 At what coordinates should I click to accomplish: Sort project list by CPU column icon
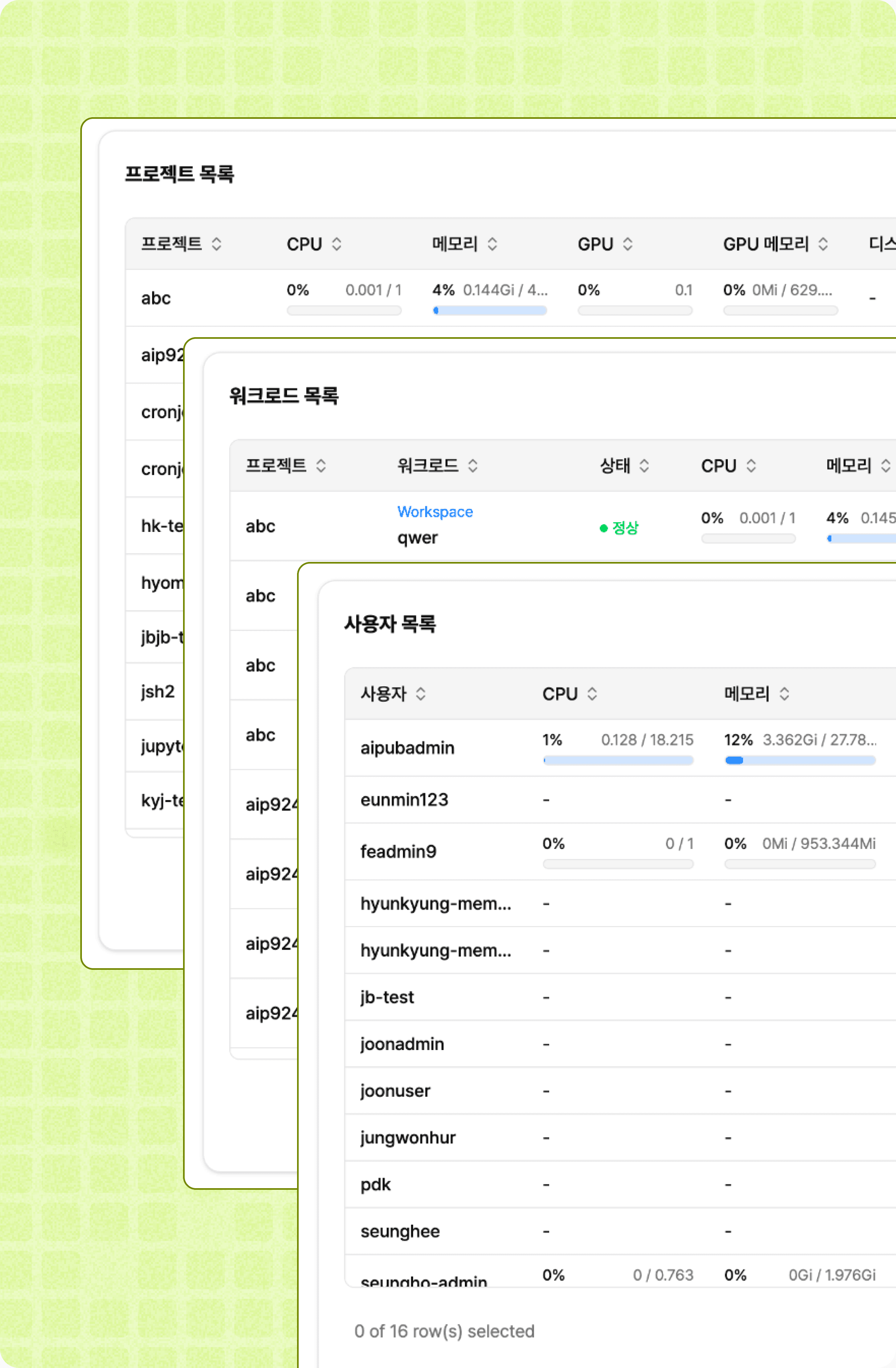coord(336,244)
